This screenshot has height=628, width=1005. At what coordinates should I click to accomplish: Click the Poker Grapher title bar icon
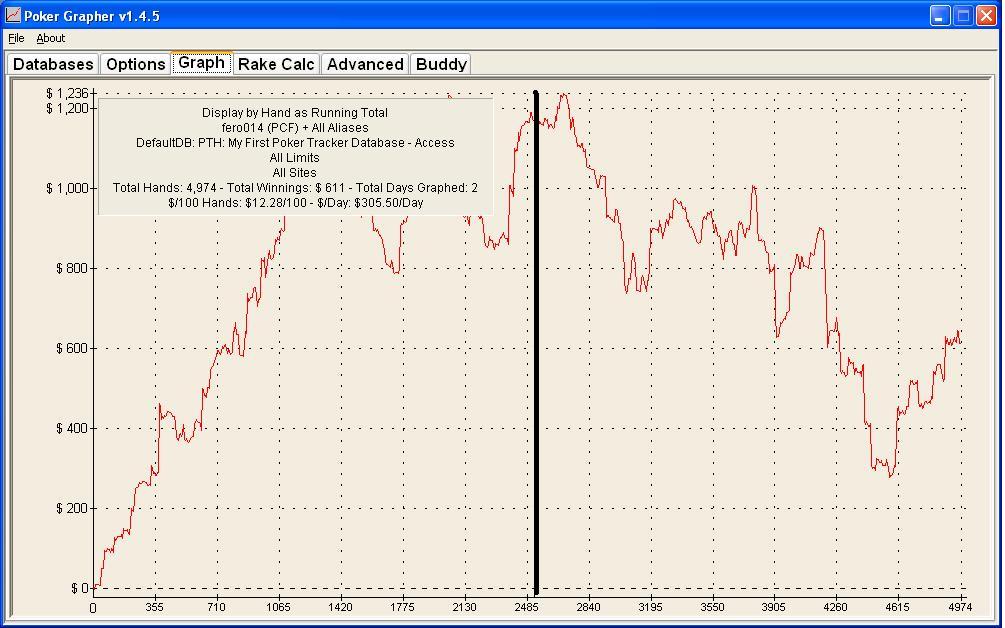click(x=12, y=15)
